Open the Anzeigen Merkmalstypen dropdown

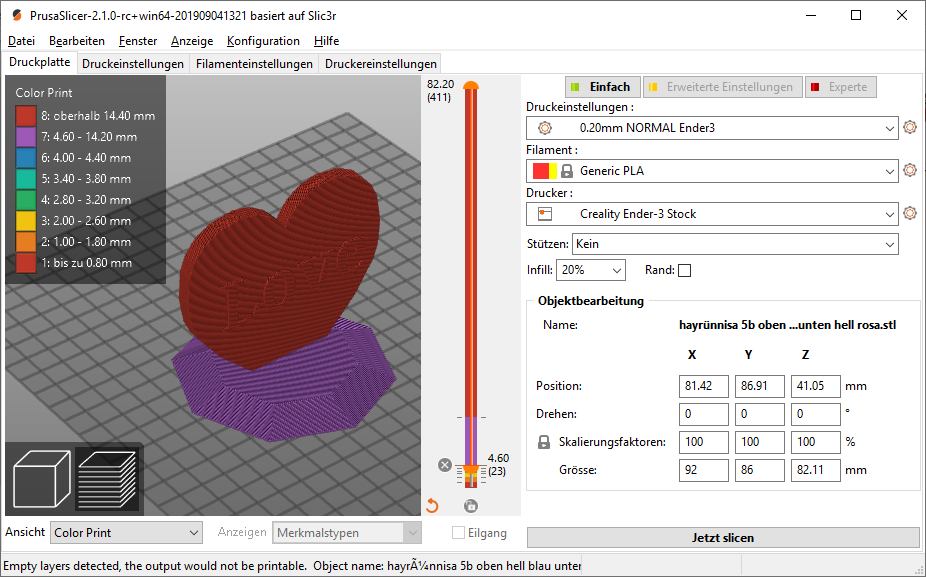(x=347, y=533)
